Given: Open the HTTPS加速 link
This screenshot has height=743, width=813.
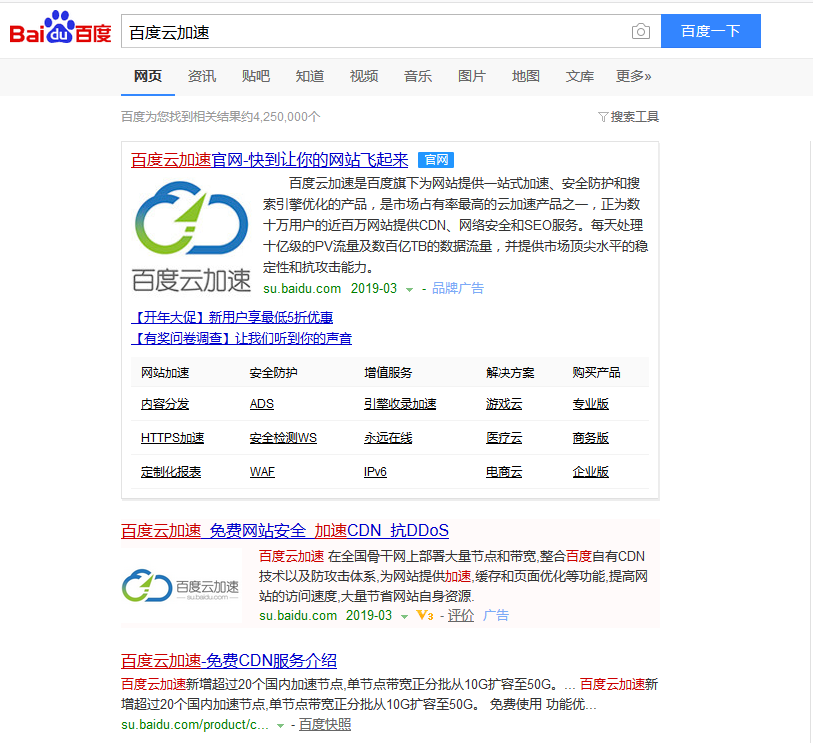Looking at the screenshot, I should click(x=172, y=438).
